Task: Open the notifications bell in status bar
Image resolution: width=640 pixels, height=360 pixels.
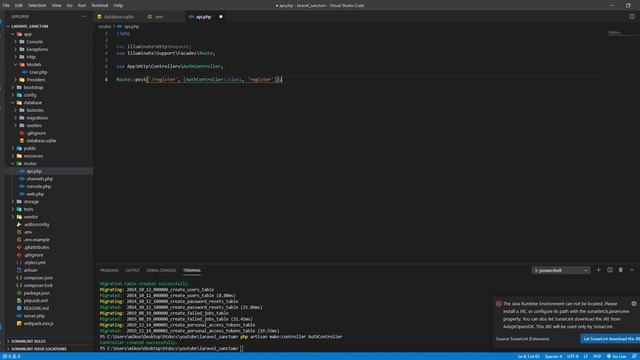Action: (634, 356)
